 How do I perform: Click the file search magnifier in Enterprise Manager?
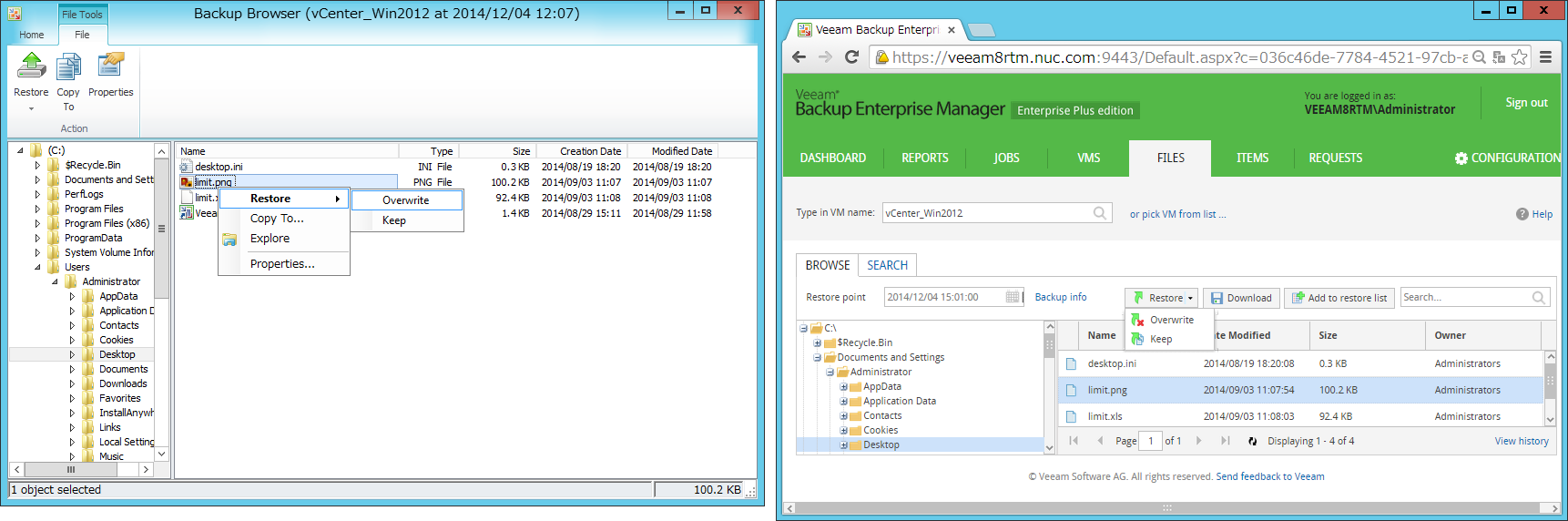1538,298
